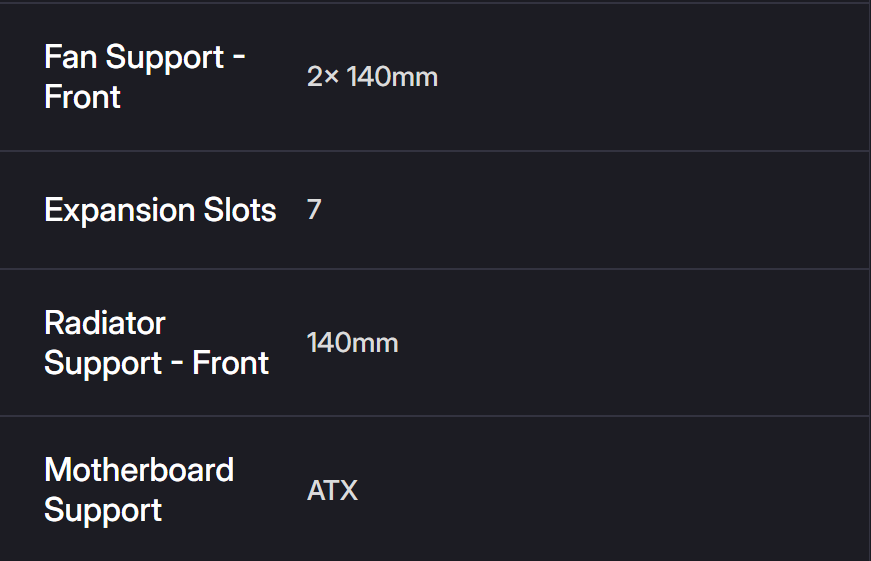This screenshot has width=871, height=561.
Task: Select the motherboard value "ATX"
Action: point(332,491)
